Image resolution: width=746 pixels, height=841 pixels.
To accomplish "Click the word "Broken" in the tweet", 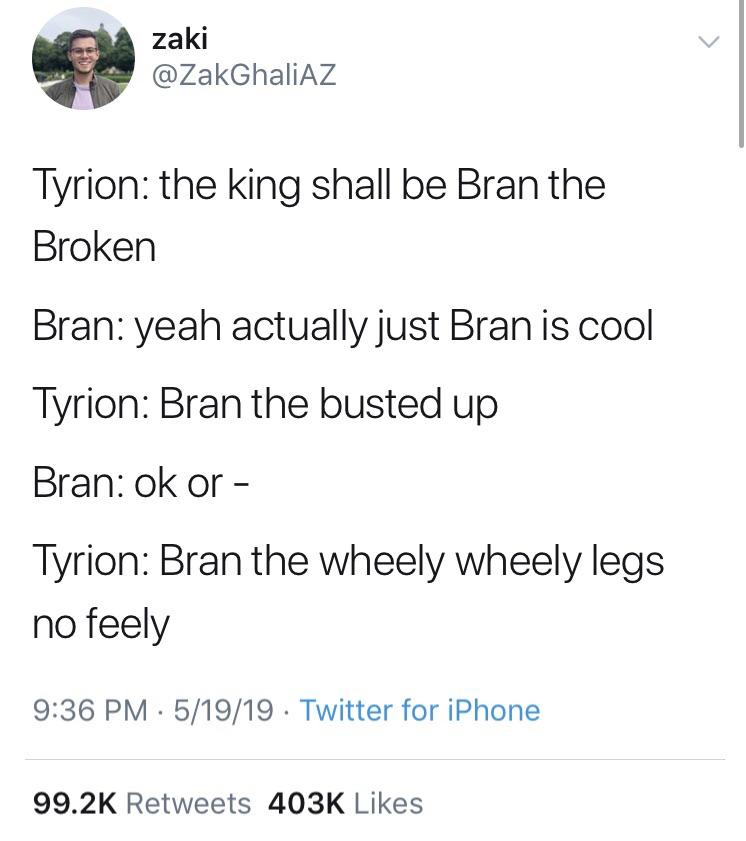I will [x=94, y=247].
